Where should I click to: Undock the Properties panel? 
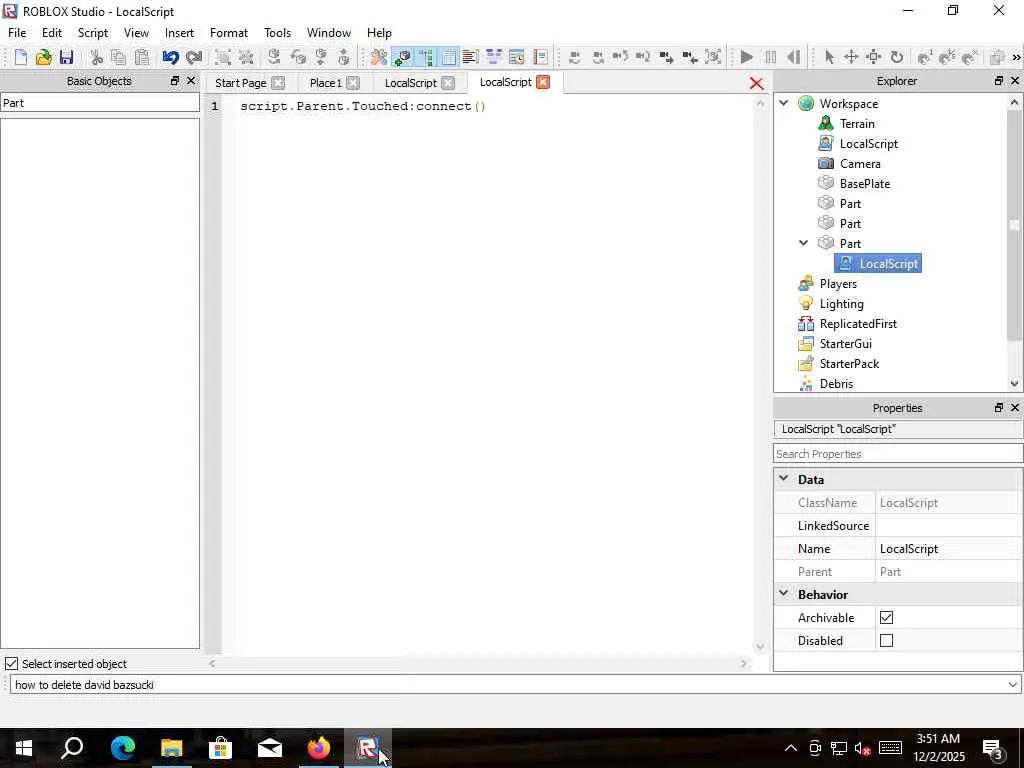[x=998, y=407]
